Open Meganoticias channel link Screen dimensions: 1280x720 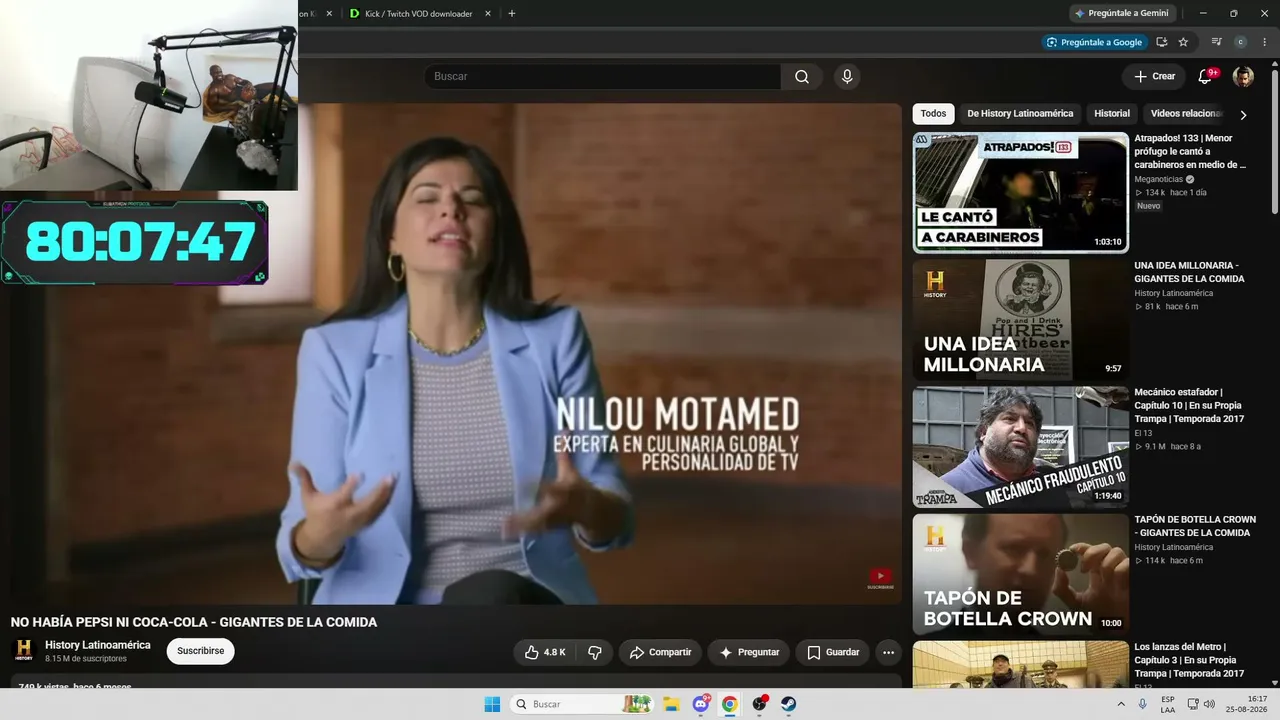tap(1159, 179)
